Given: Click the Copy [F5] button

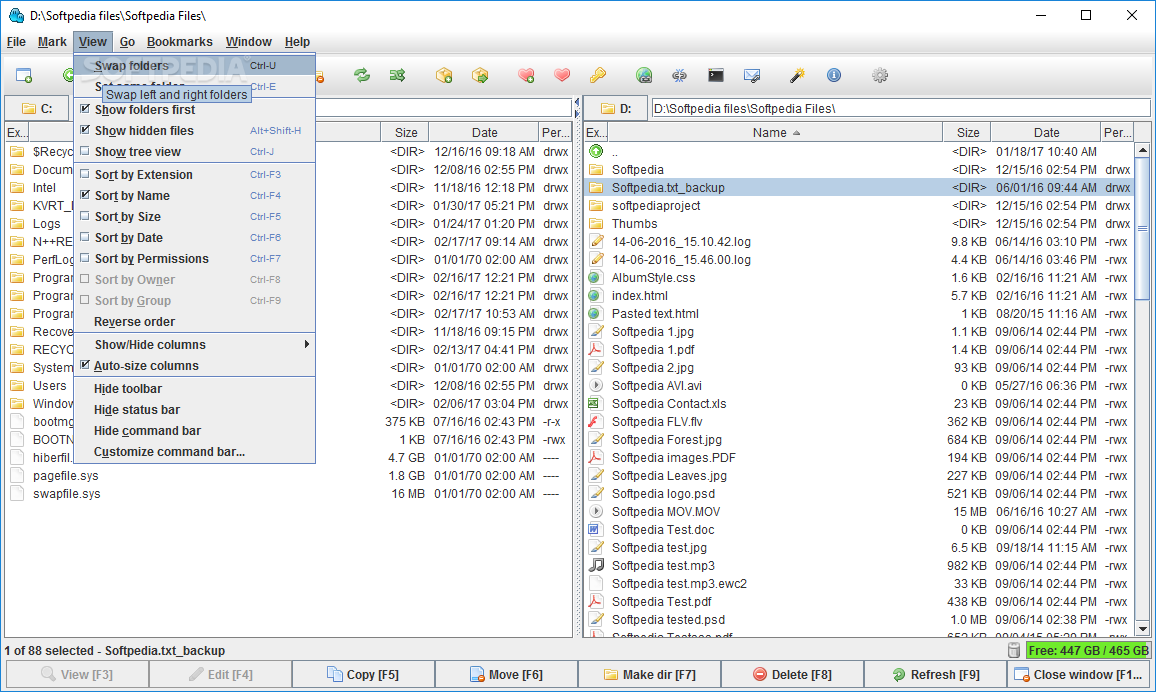Looking at the screenshot, I should tap(363, 674).
